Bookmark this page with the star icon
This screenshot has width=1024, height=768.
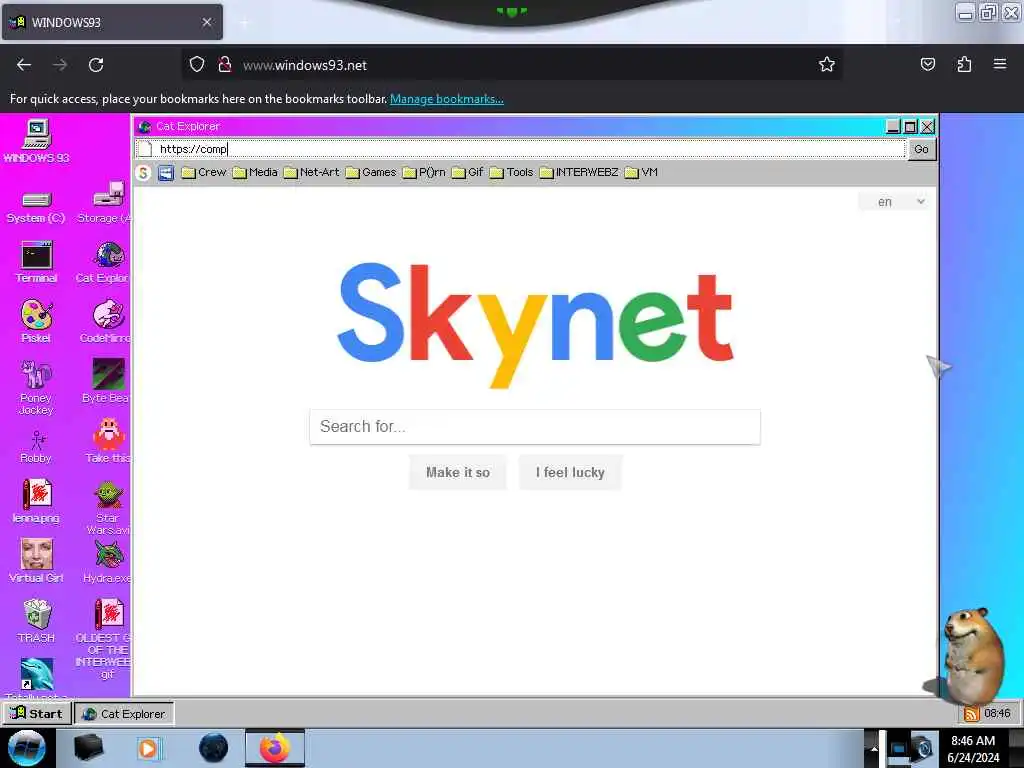point(827,64)
